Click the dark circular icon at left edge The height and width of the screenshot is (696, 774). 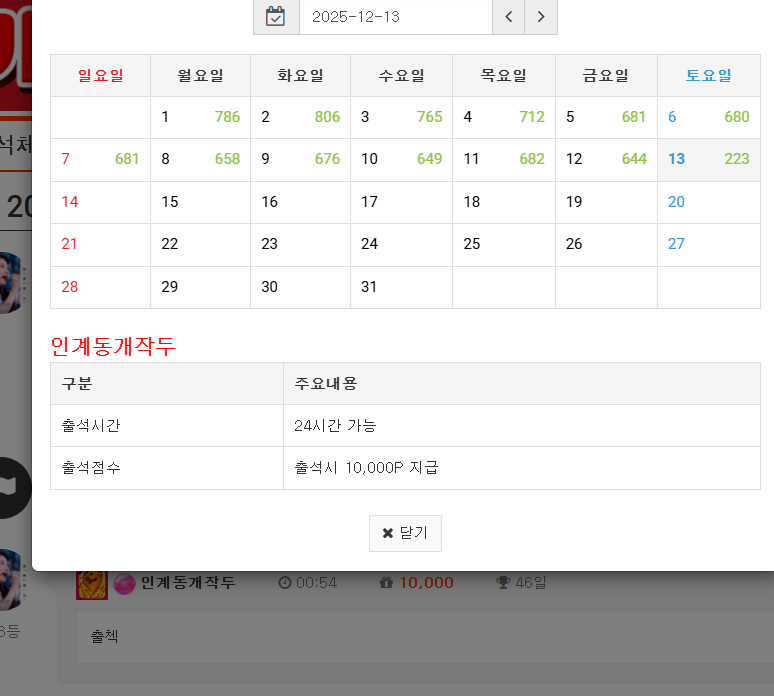[12, 488]
